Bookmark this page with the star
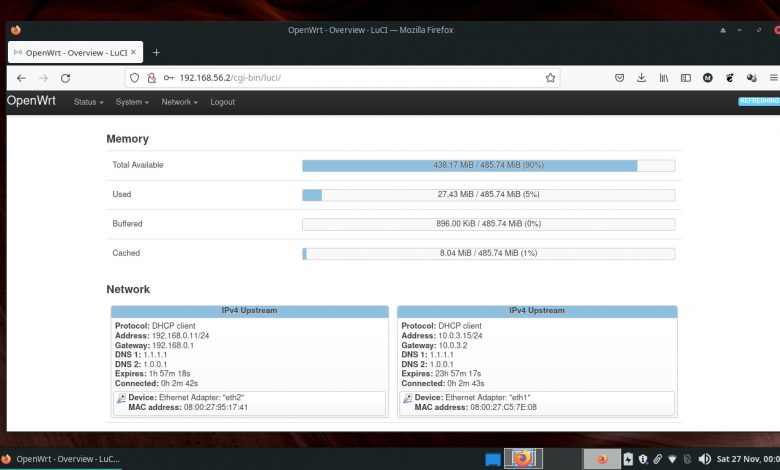This screenshot has height=470, width=780. [x=550, y=78]
